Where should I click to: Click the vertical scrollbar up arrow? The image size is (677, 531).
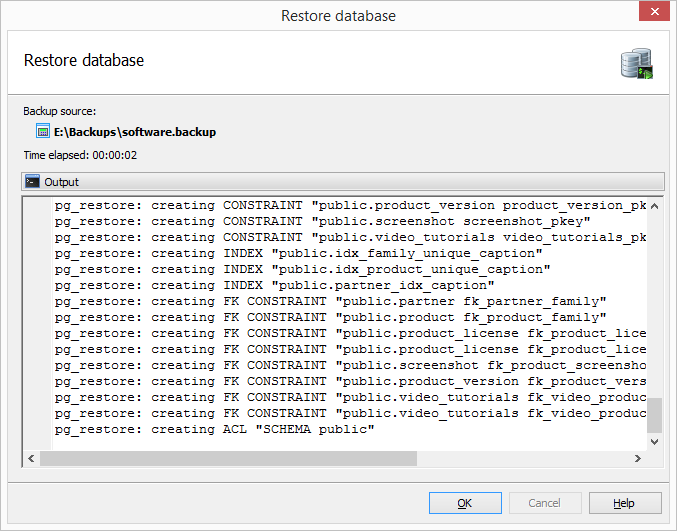[655, 206]
